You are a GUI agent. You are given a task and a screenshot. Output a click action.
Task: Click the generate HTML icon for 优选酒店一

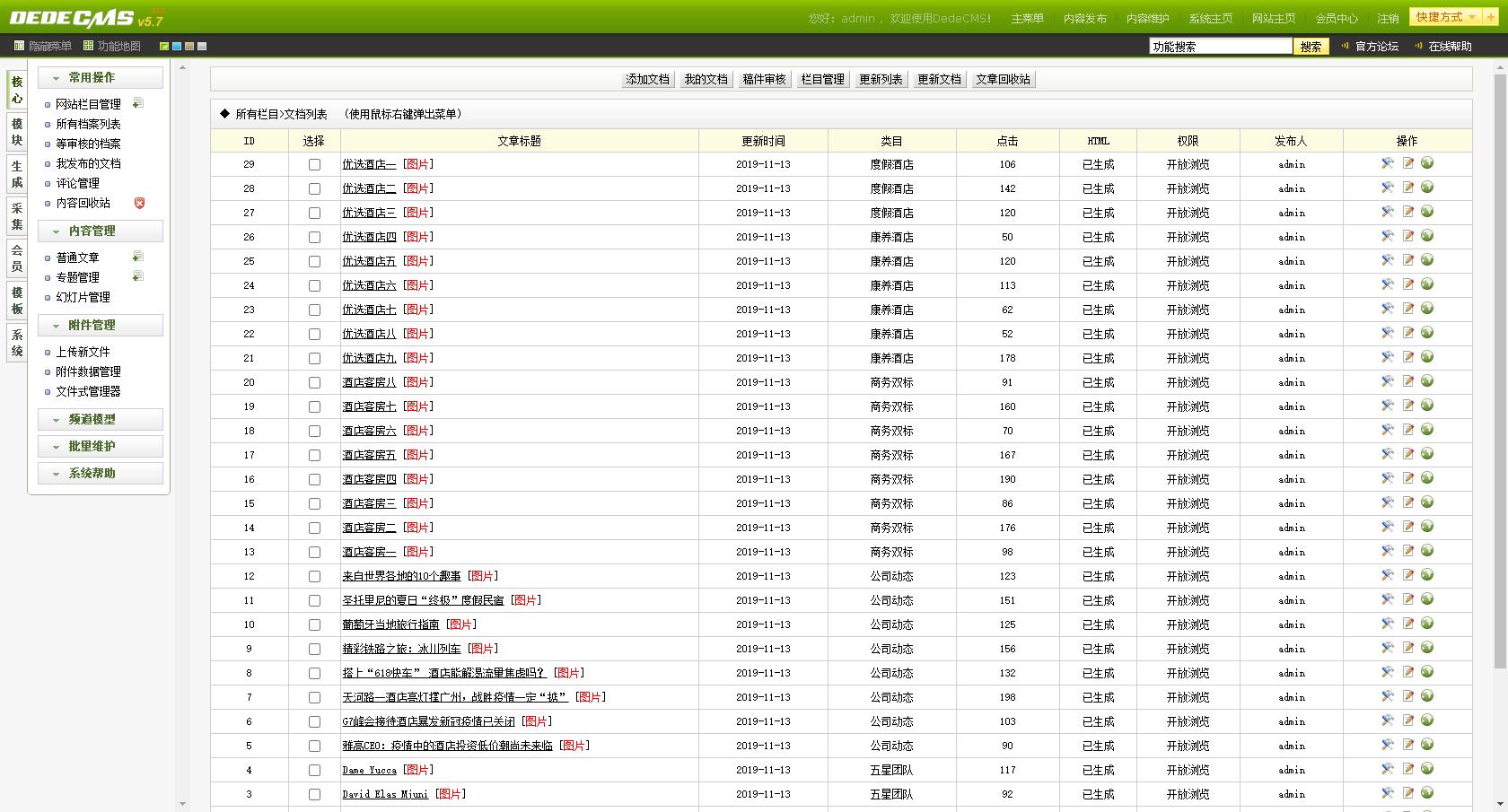[1387, 164]
